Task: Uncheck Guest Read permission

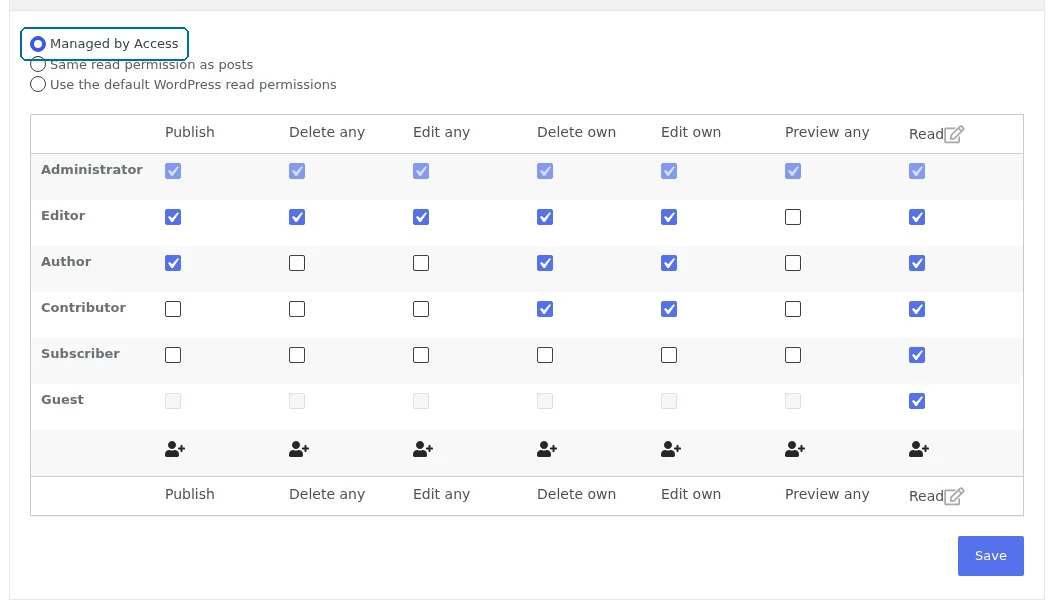Action: [917, 401]
